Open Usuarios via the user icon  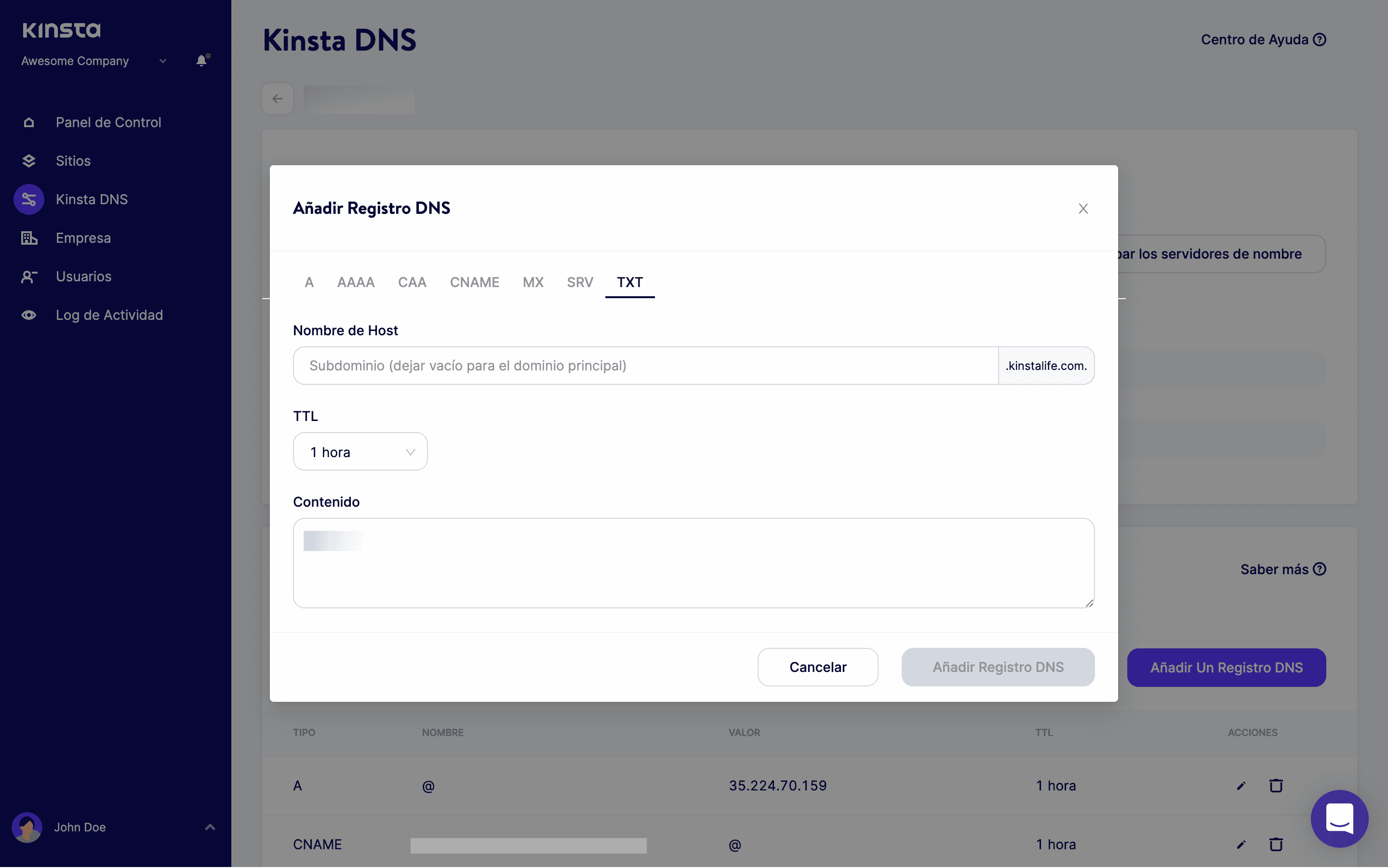click(29, 276)
